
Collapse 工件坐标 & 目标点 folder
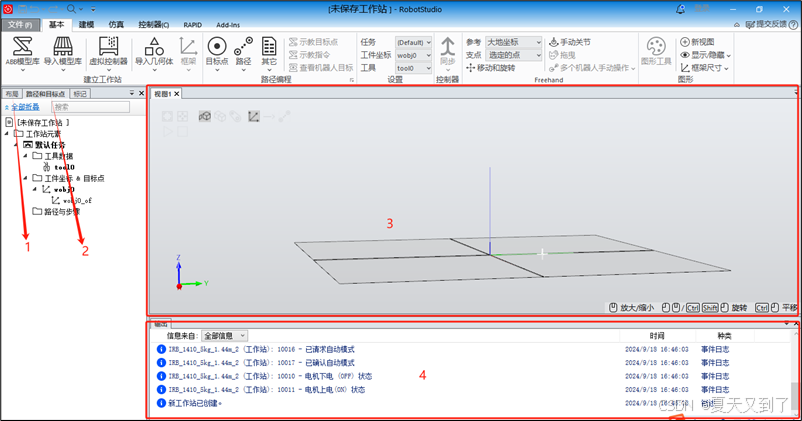tap(25, 178)
